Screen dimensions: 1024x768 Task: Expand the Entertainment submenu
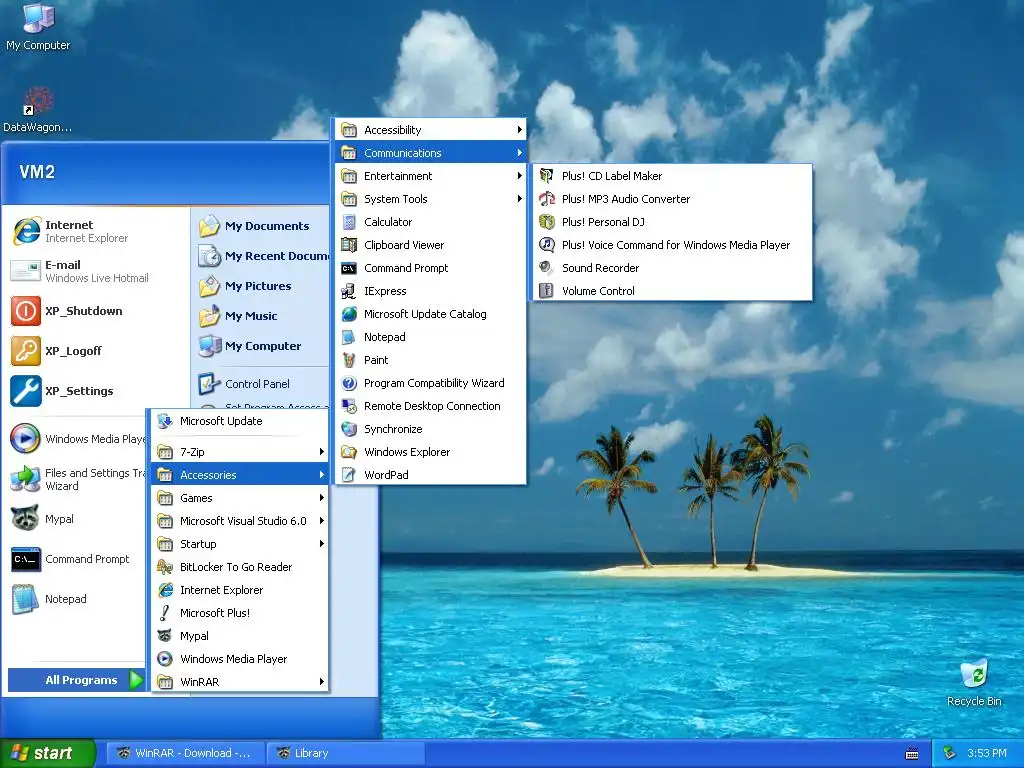(430, 176)
